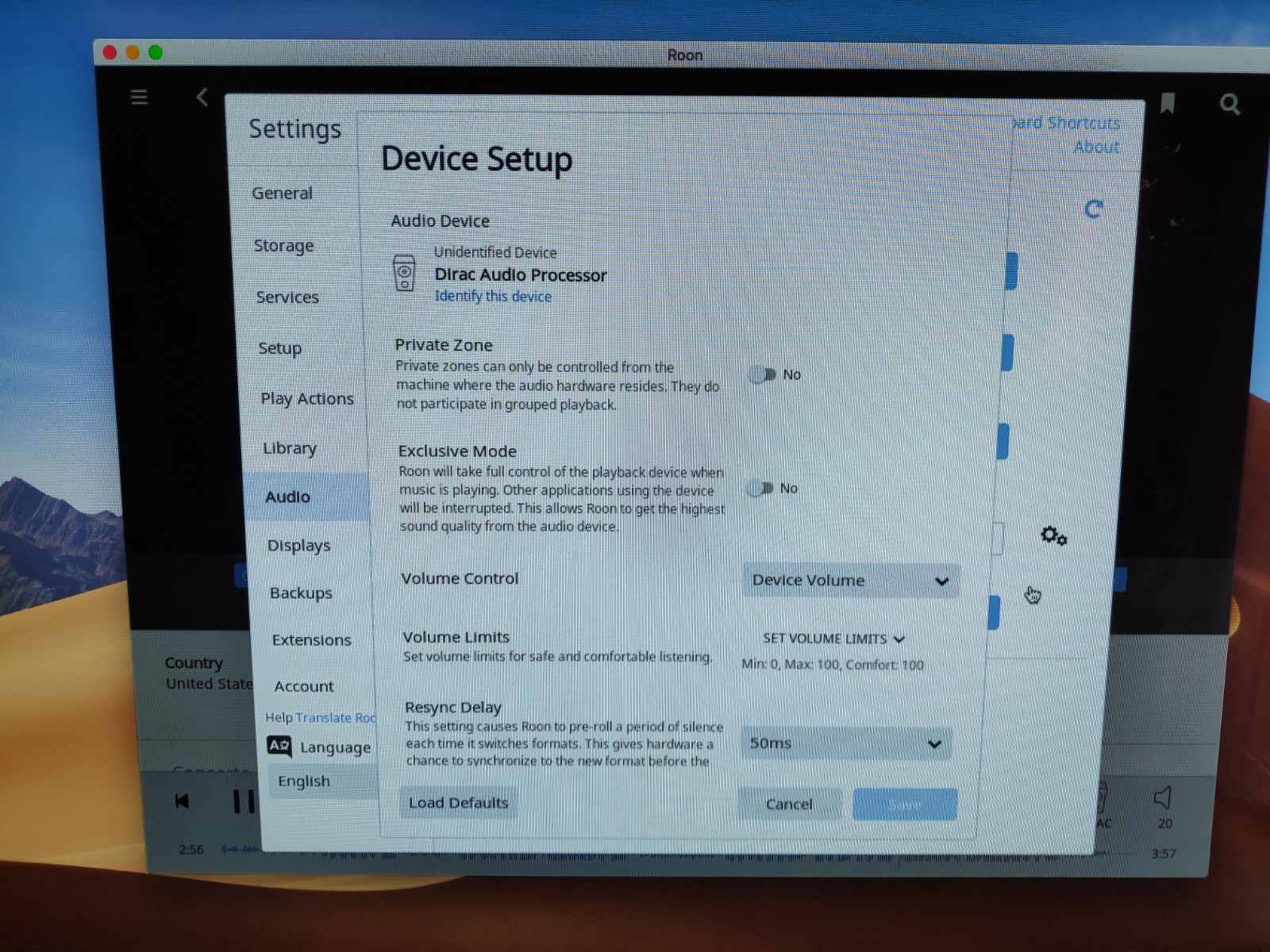Toggle the Private Zone switch
The height and width of the screenshot is (952, 1270).
coord(762,374)
